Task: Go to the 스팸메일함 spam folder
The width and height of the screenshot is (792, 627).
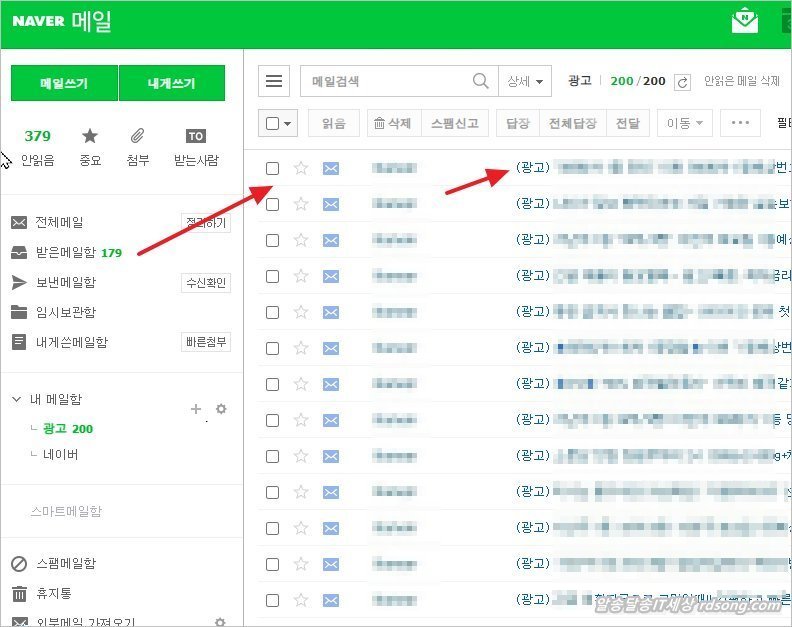Action: tap(65, 564)
